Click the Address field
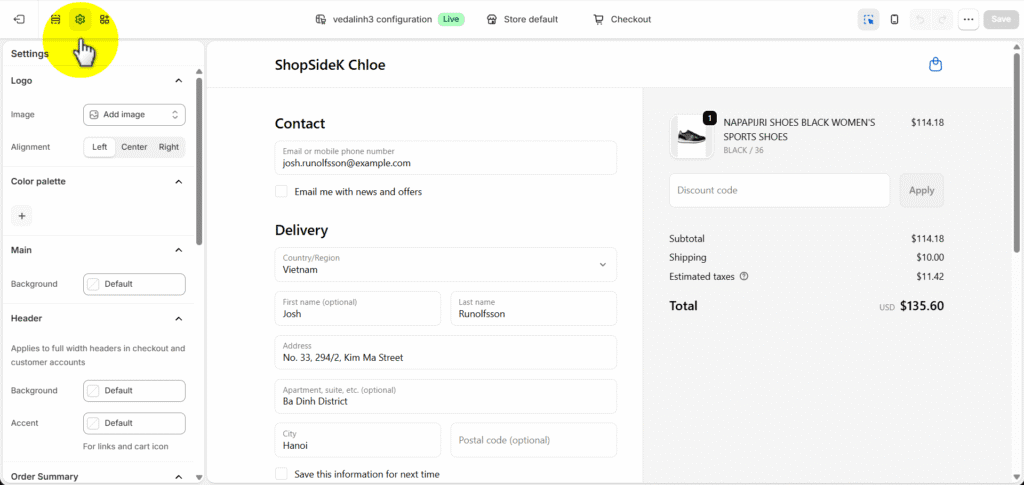Viewport: 1024px width, 485px height. (x=445, y=352)
